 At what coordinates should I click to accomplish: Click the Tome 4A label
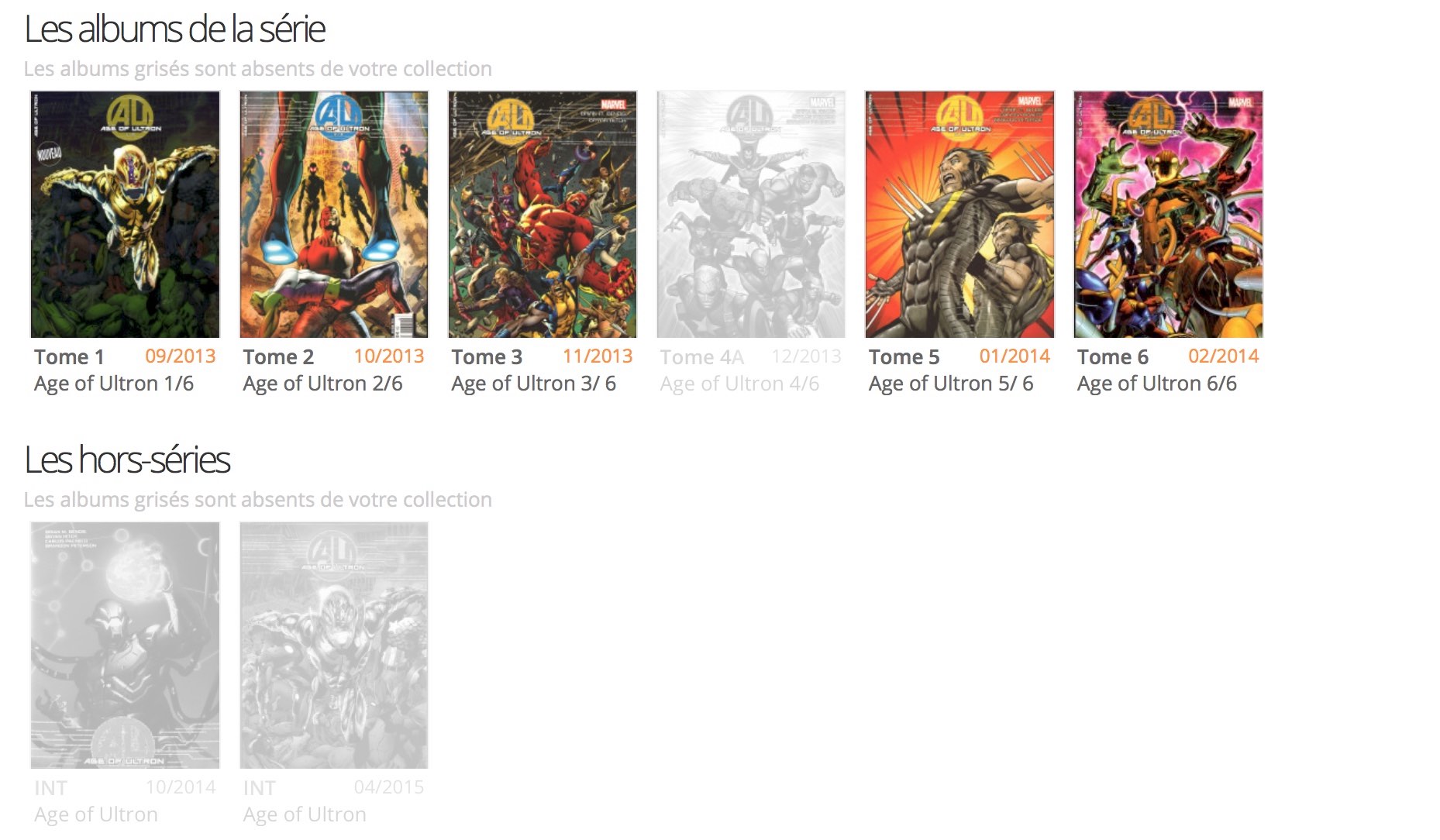pos(702,356)
